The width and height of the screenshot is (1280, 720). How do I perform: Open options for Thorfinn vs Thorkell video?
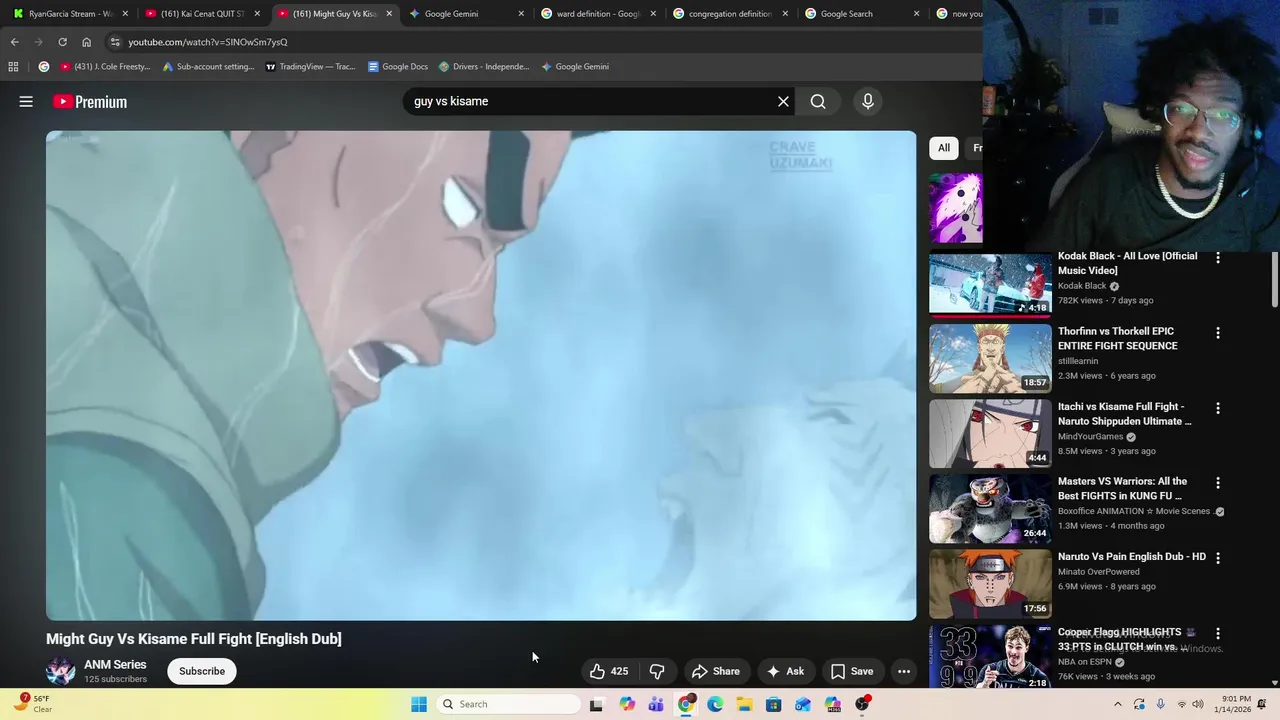[x=1218, y=333]
